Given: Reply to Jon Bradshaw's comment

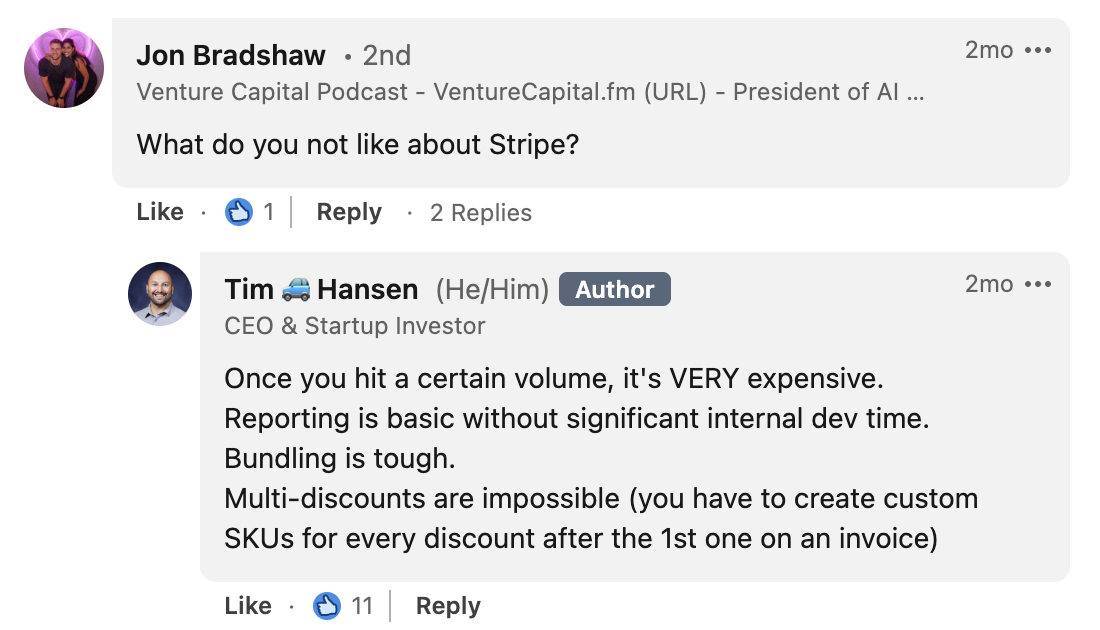Looking at the screenshot, I should coord(349,212).
